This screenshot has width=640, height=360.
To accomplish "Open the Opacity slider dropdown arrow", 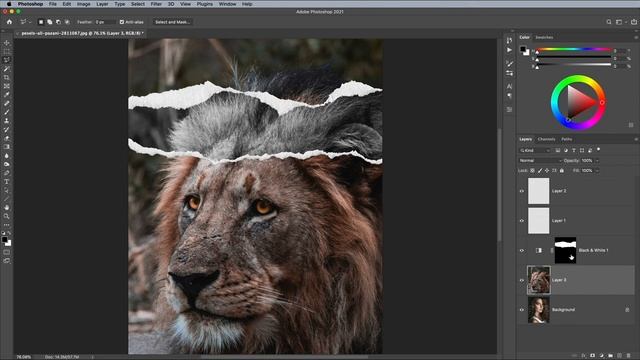I will click(x=597, y=161).
